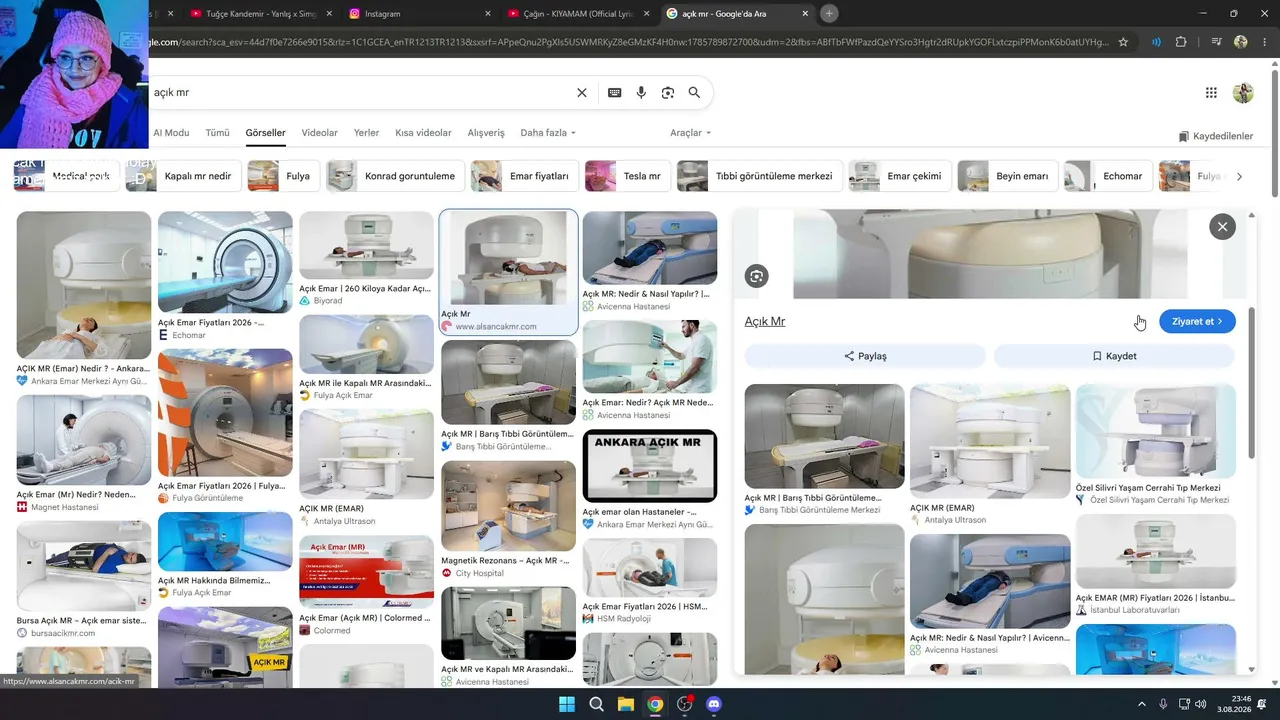Apply the 'Beyin emarı' filter chip
Image resolution: width=1280 pixels, height=720 pixels.
(x=1008, y=176)
